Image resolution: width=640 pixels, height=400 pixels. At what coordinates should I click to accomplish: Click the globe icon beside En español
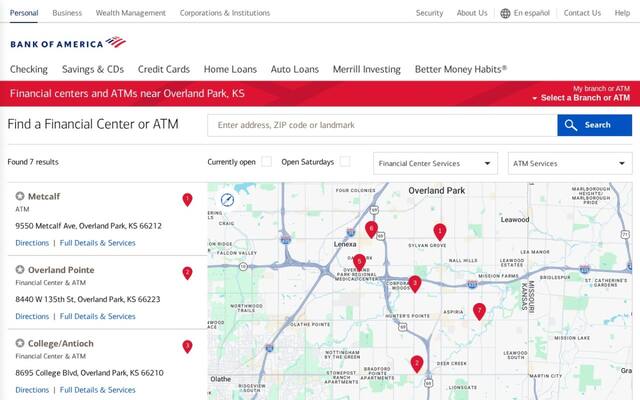505,13
